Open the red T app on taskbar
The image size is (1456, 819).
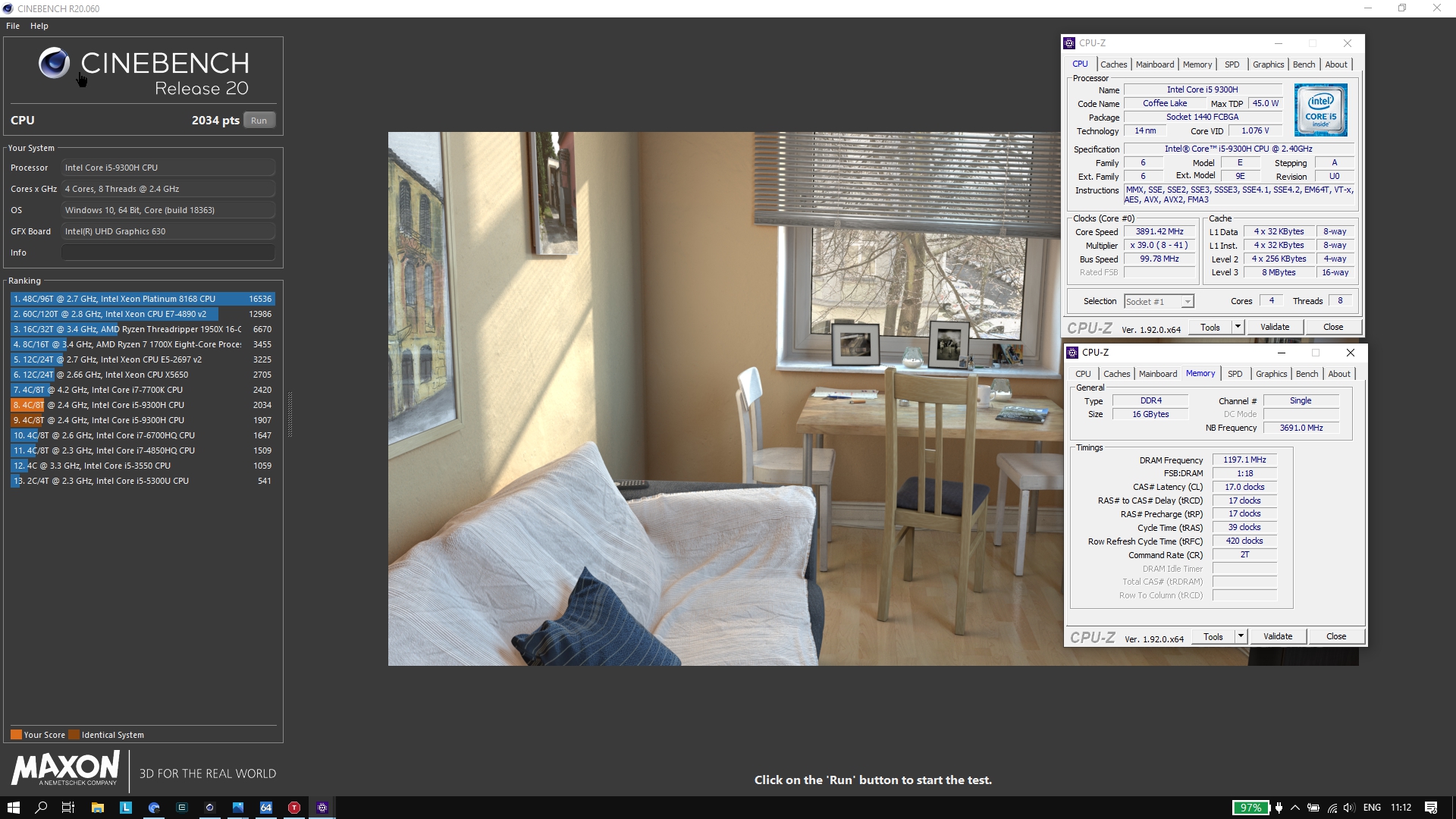click(294, 808)
